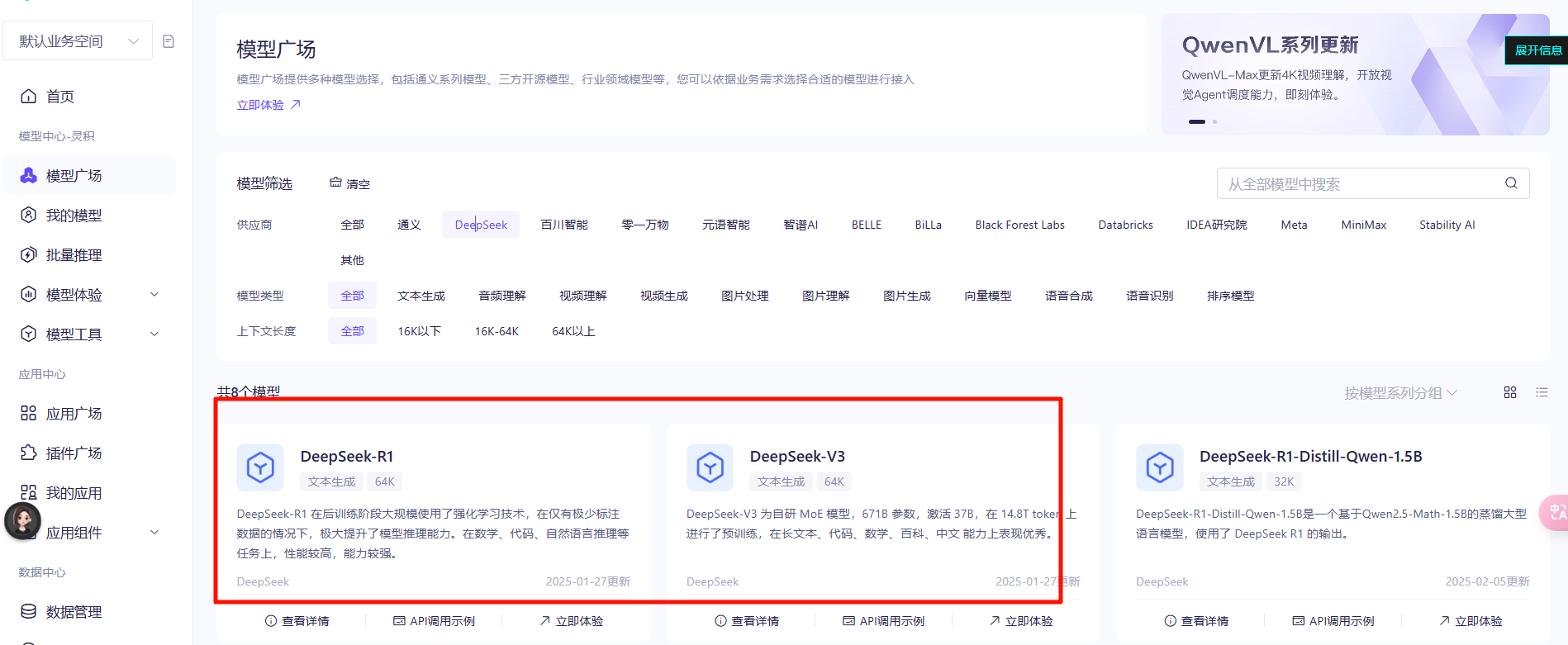Open document icon beside workspace selector
The width and height of the screenshot is (1568, 645).
[x=169, y=41]
